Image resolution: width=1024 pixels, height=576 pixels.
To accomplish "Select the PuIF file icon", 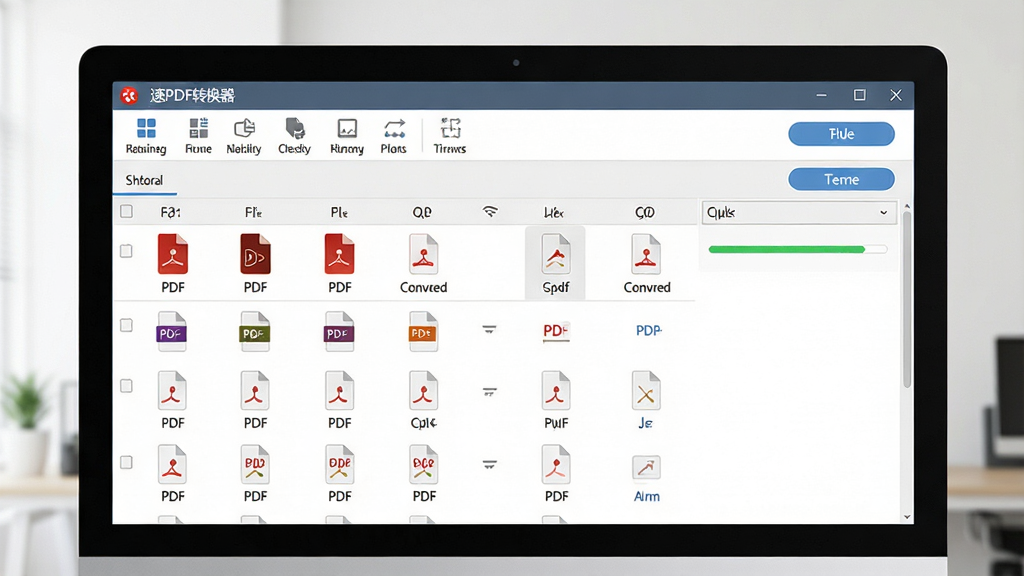I will tap(556, 391).
